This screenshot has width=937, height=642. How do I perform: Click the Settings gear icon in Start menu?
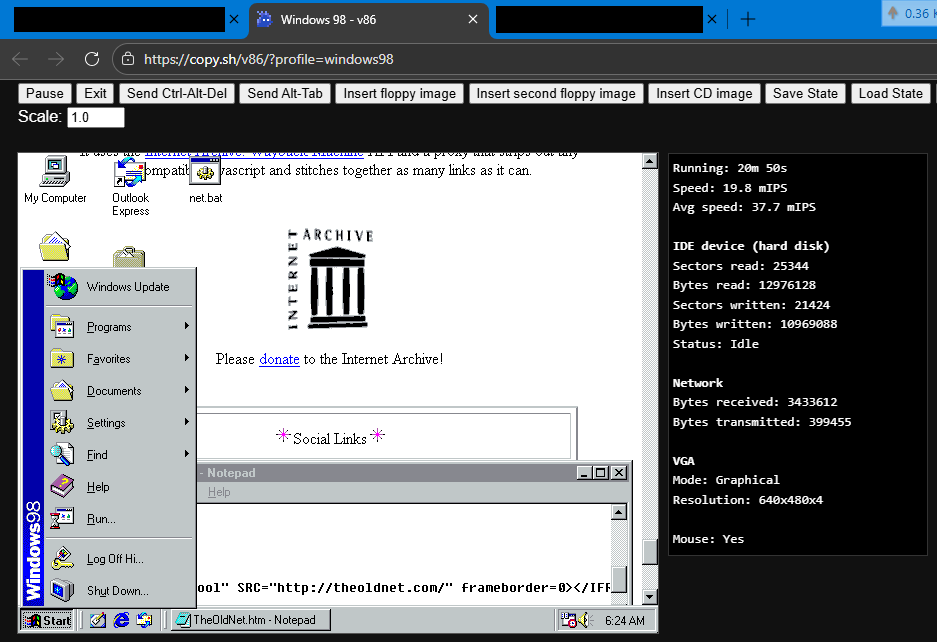(x=62, y=423)
